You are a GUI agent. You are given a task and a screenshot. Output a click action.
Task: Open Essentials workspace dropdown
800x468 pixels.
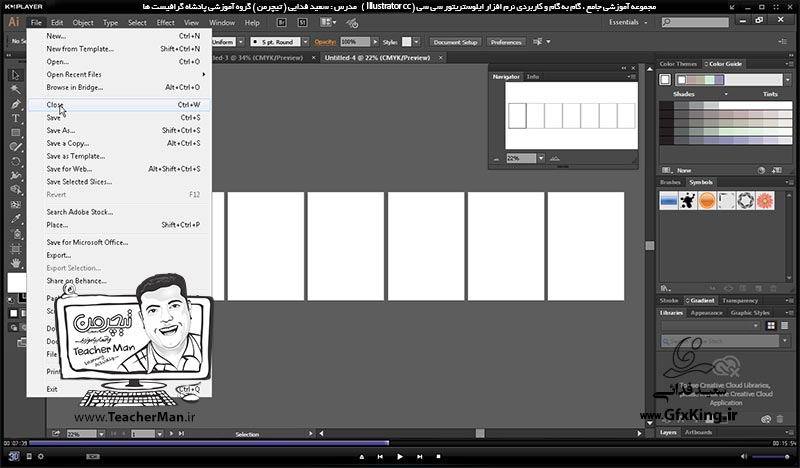point(628,22)
